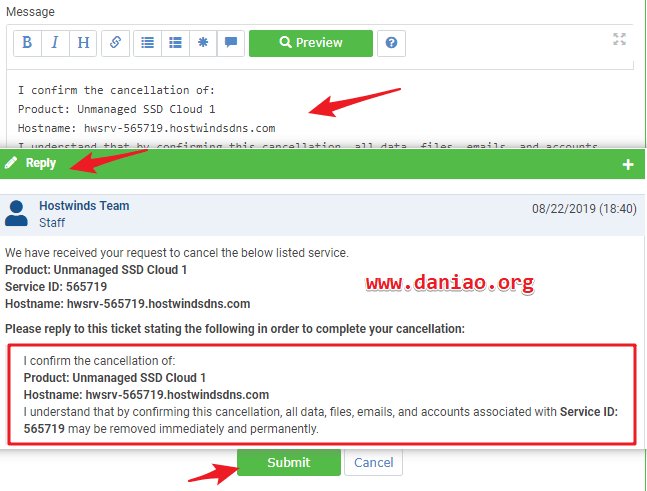Click the 'Please reply to this ticket' instruction
The image size is (647, 491).
235,329
